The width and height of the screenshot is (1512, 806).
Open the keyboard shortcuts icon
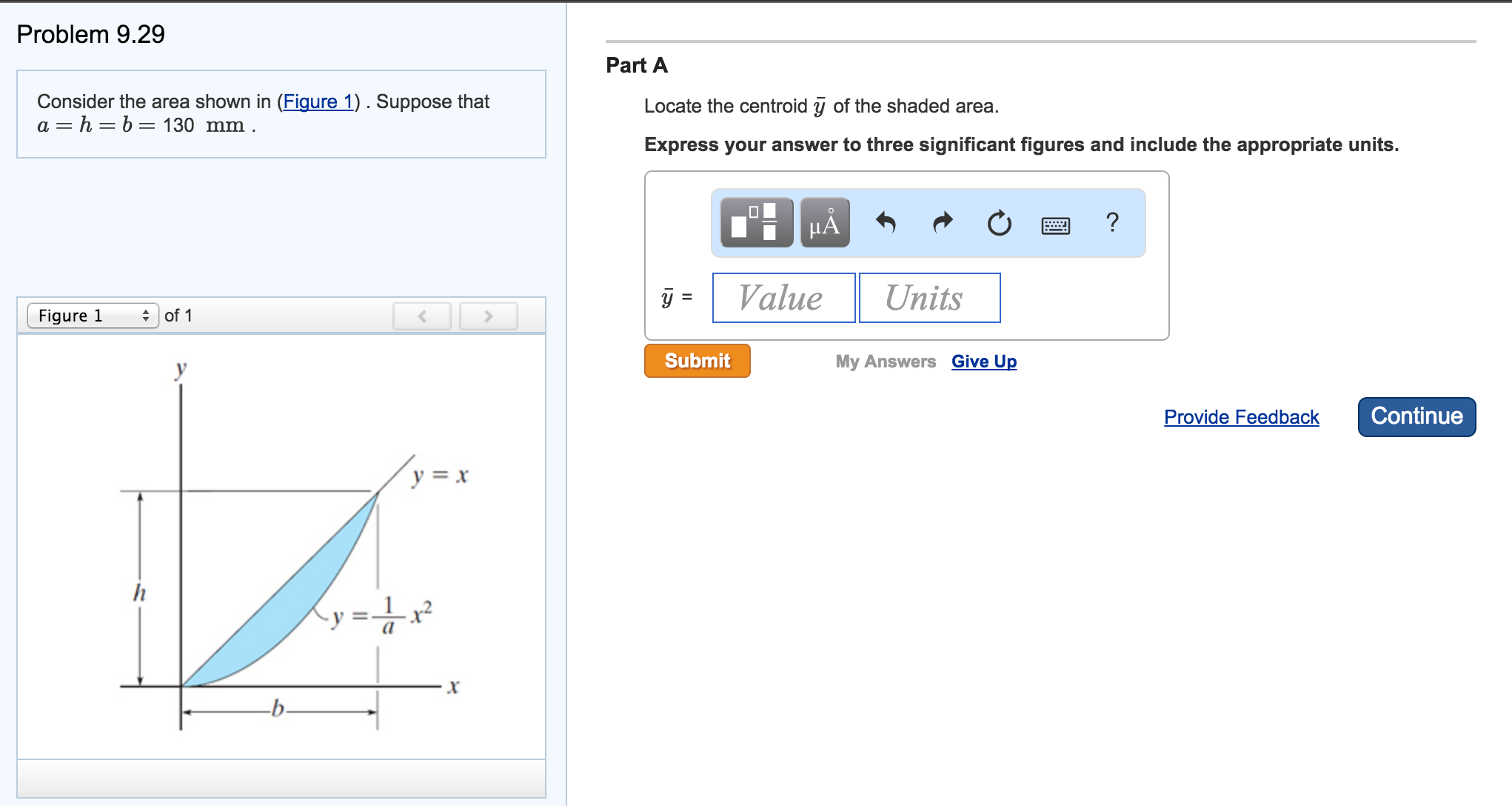(1055, 225)
